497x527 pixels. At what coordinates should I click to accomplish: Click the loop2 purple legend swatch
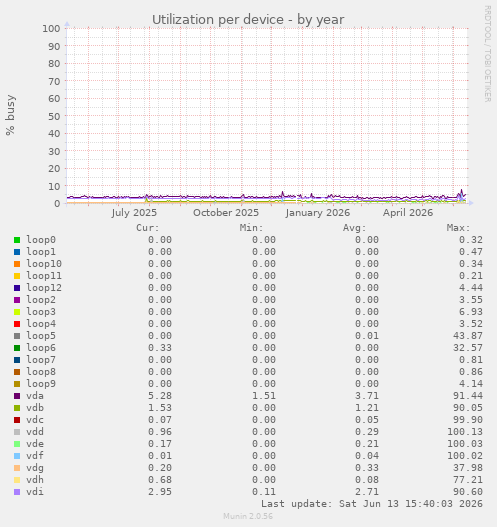(x=17, y=300)
